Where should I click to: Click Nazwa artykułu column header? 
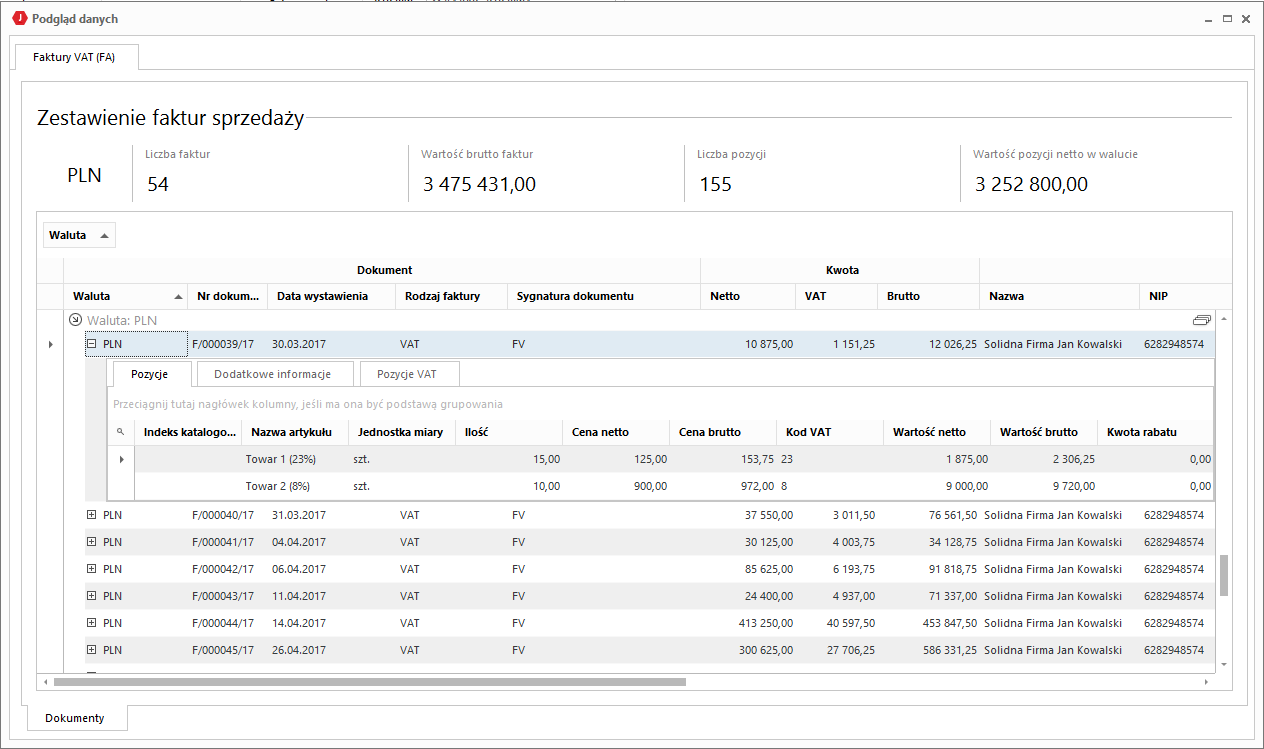[295, 432]
